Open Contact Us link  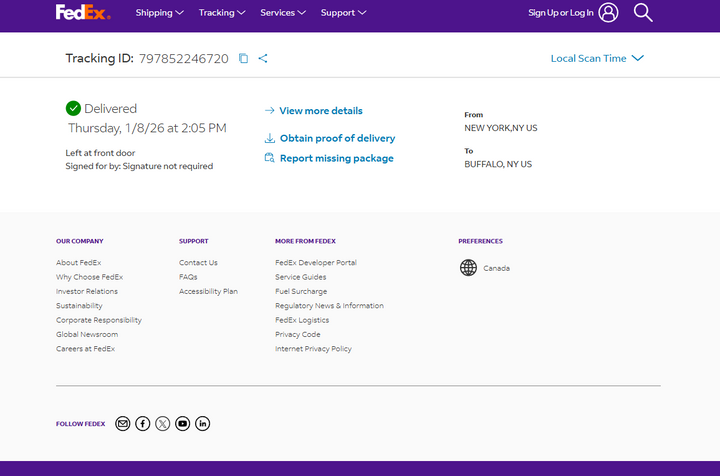[198, 263]
